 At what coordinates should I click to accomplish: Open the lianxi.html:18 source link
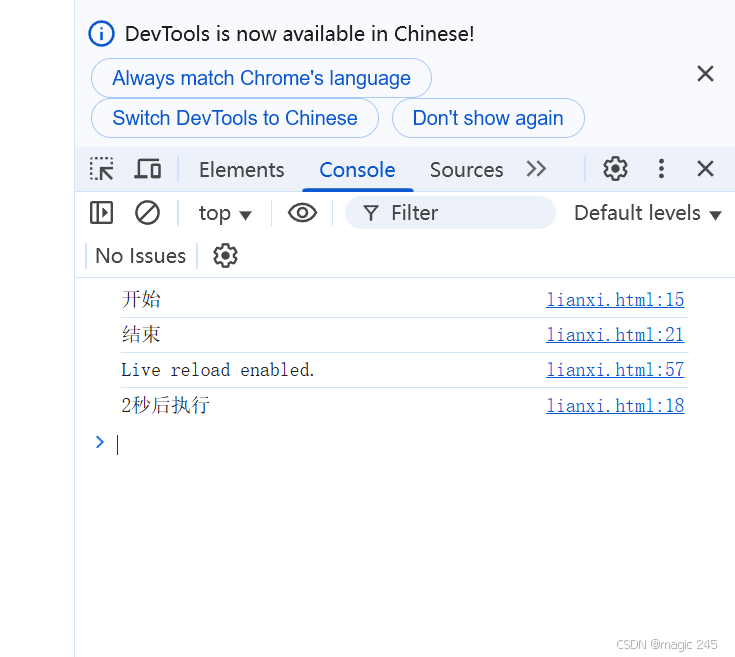(615, 406)
